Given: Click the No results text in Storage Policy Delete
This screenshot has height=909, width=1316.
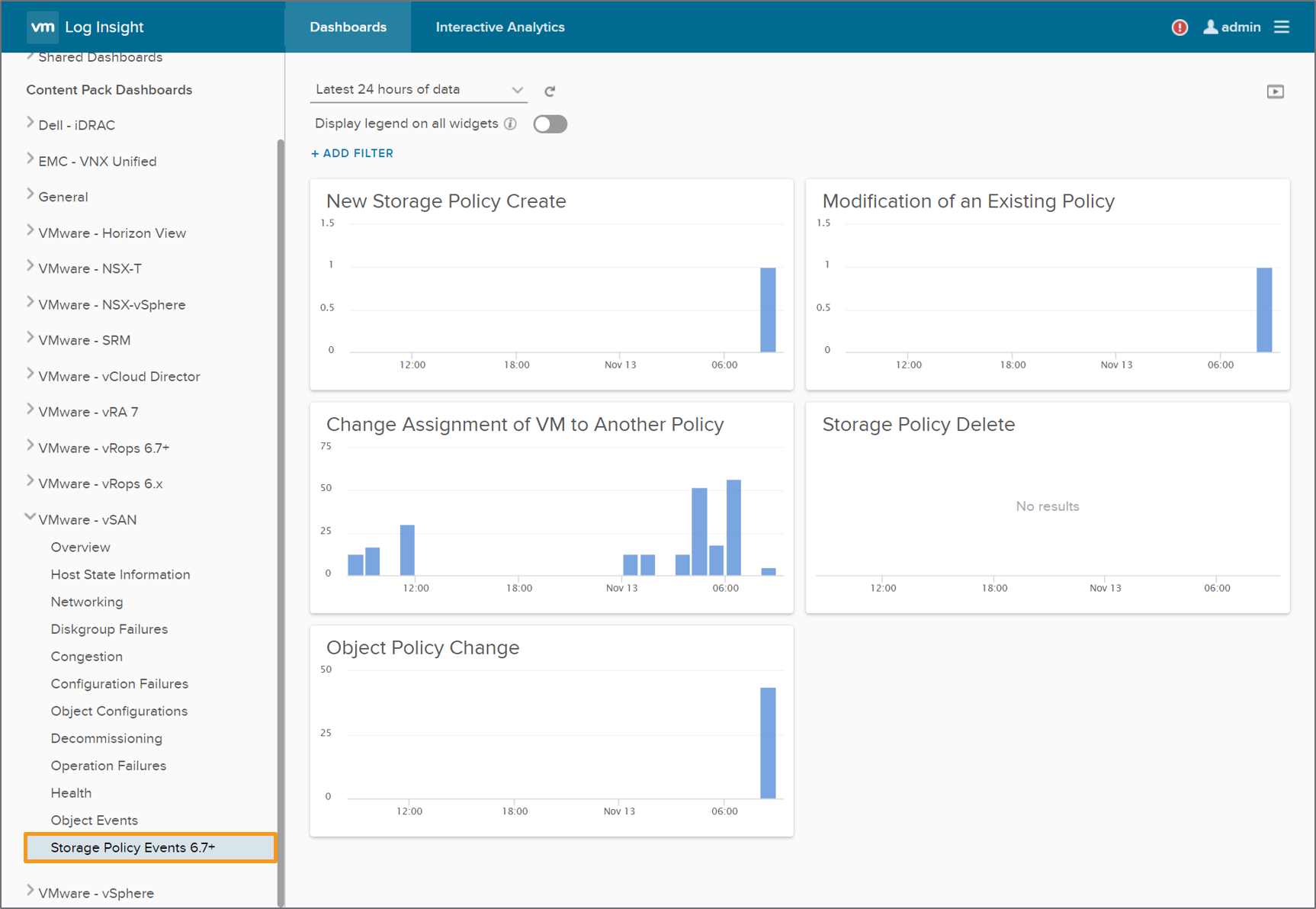Looking at the screenshot, I should click(x=1047, y=506).
